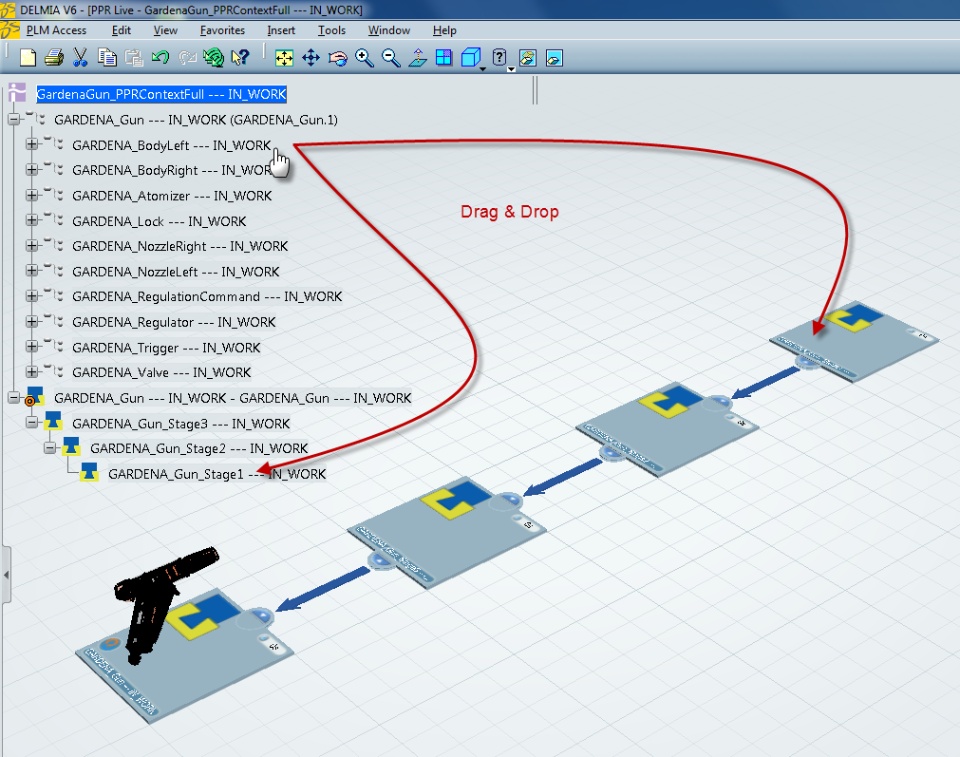
Task: Expand the GARDENA_Lock node
Action: pyautogui.click(x=31, y=220)
